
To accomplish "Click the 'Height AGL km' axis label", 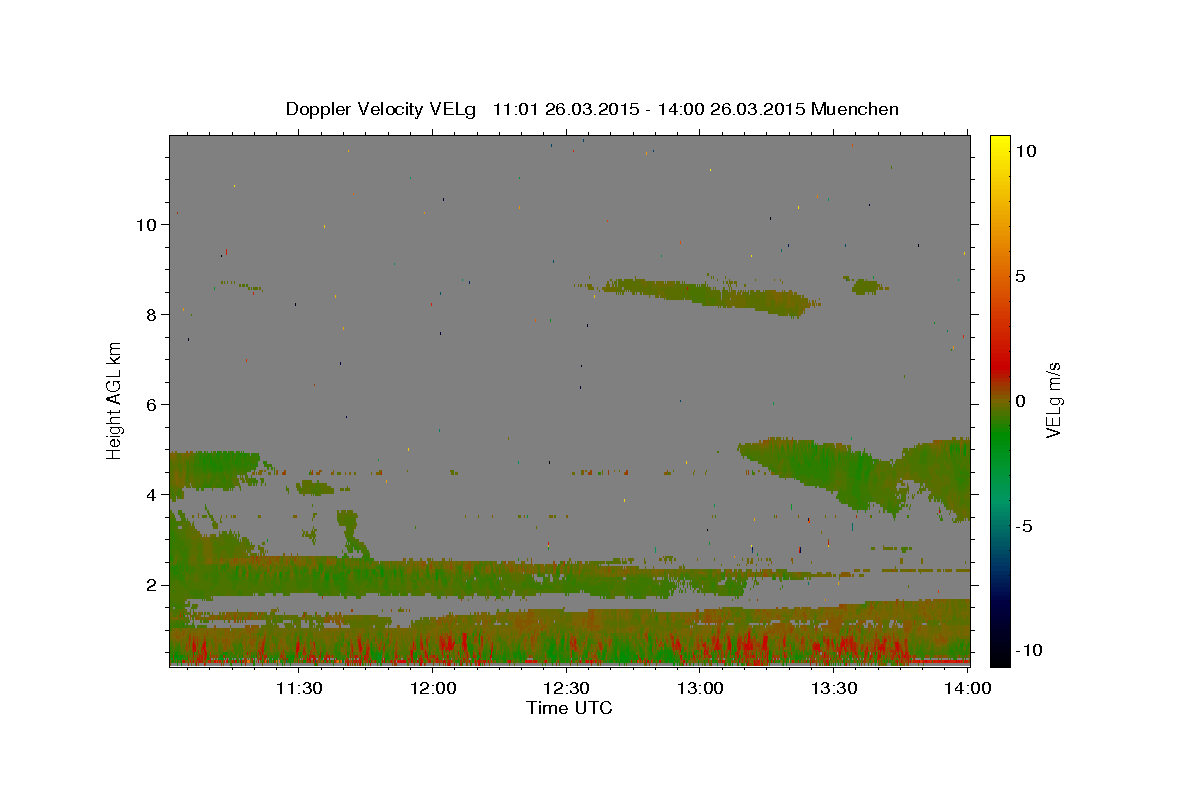I will tap(115, 400).
